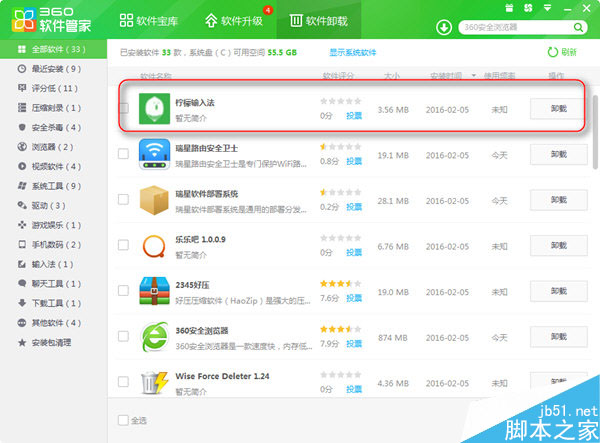Select 游戏娱乐 (1) category

point(54,225)
